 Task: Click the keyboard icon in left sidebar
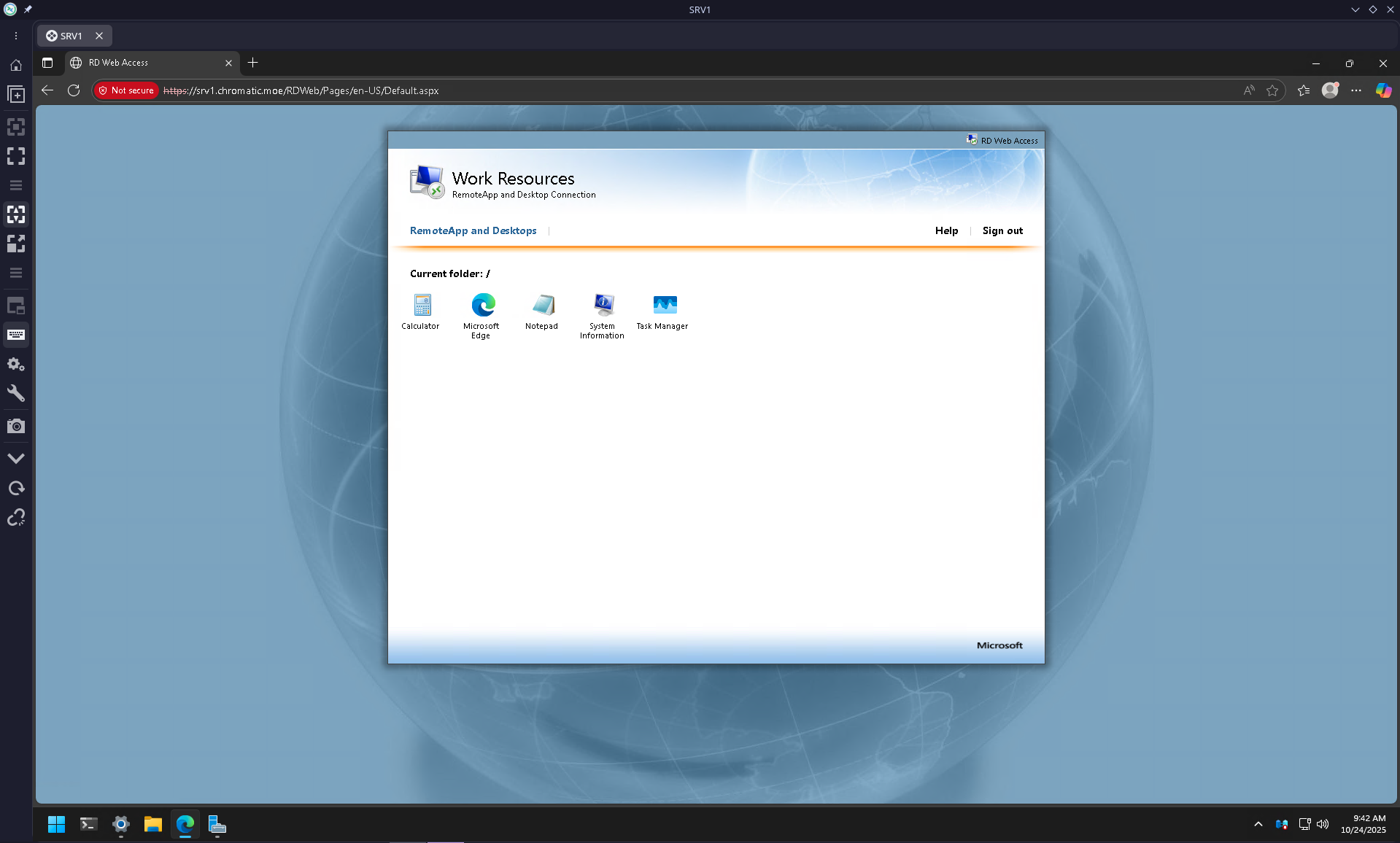16,335
